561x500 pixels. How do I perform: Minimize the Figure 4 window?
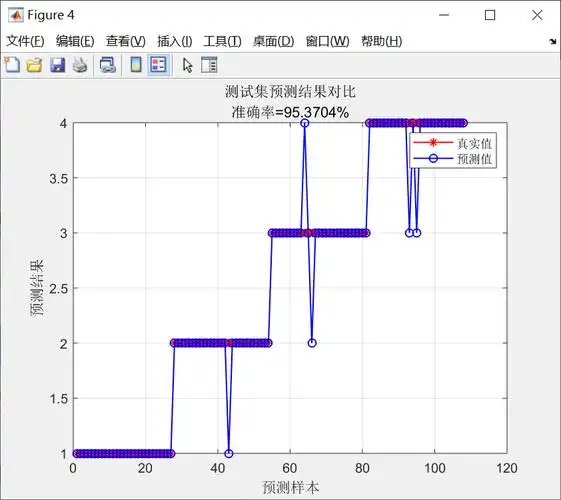[444, 15]
